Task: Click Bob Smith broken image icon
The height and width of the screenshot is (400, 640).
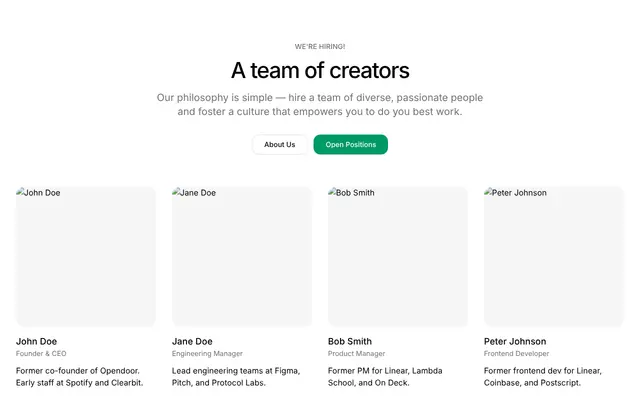Action: 332,192
